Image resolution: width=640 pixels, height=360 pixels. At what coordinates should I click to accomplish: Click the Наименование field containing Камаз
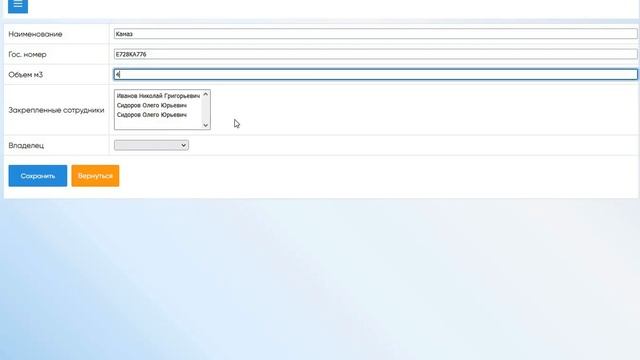[x=376, y=34]
